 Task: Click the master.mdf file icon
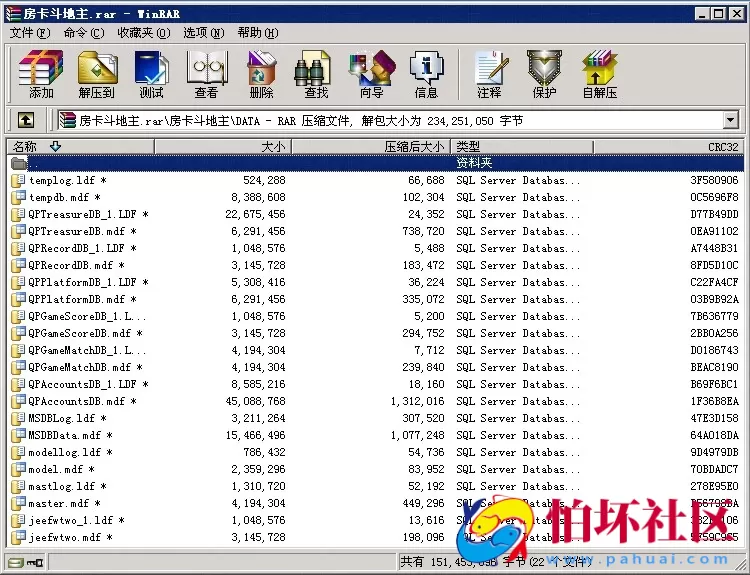[18, 503]
